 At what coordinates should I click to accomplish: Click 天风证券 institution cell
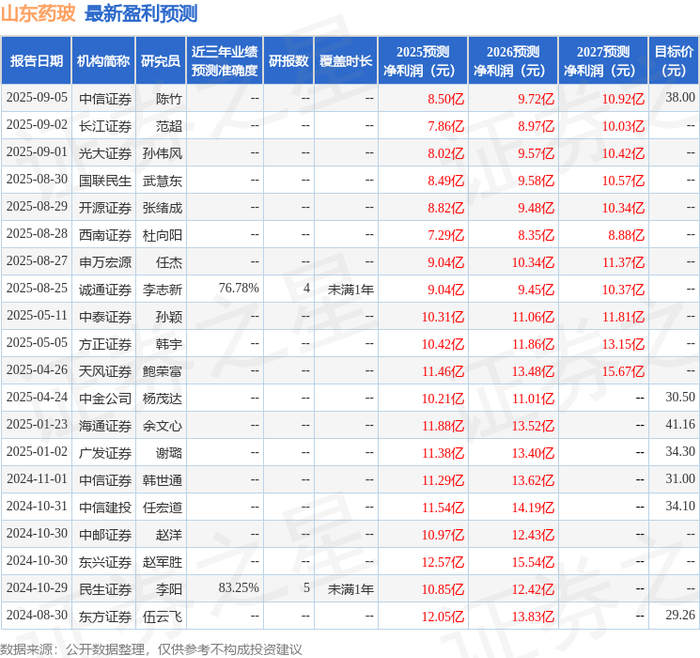tap(105, 371)
